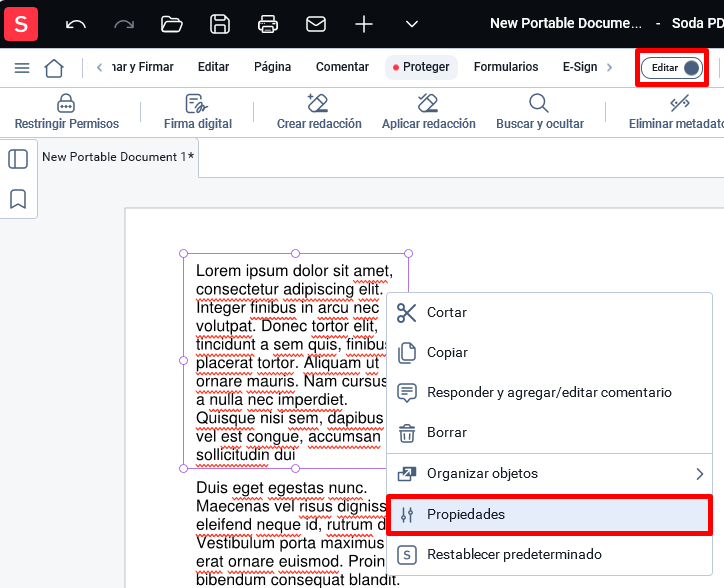Select the Crear redacción tool
724x588 pixels.
click(x=319, y=111)
